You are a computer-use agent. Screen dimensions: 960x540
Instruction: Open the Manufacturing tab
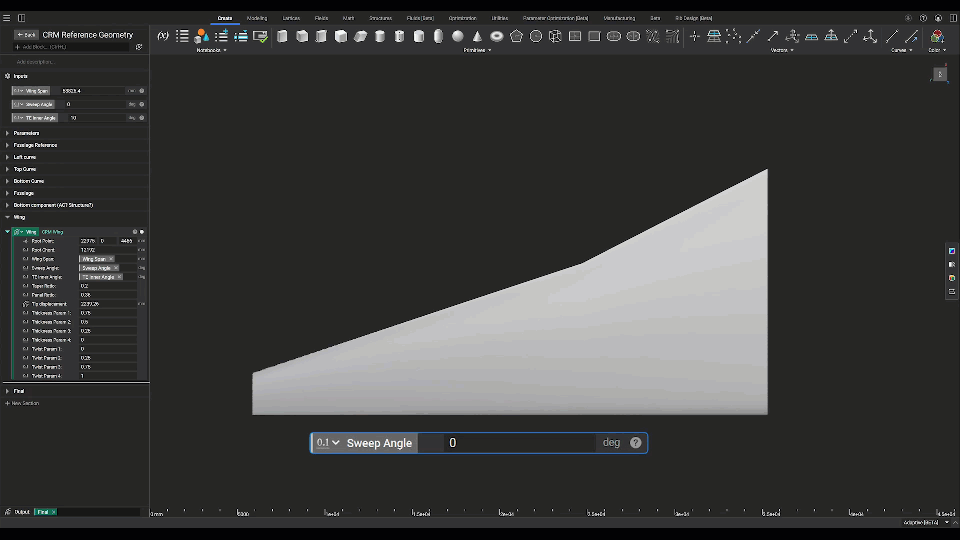(619, 18)
